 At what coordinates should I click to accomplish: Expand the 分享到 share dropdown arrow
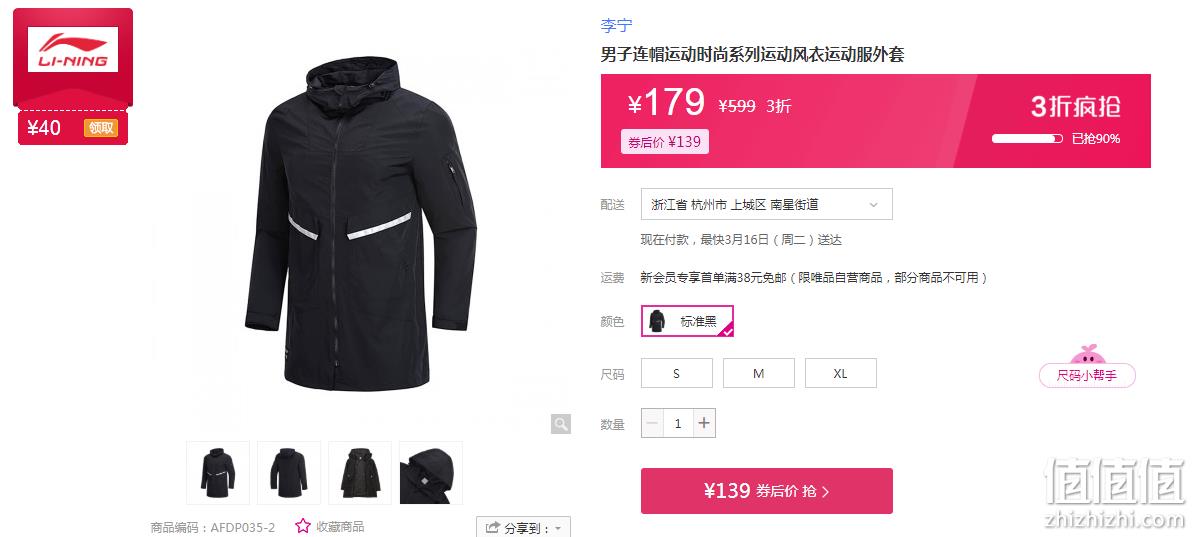tap(558, 528)
